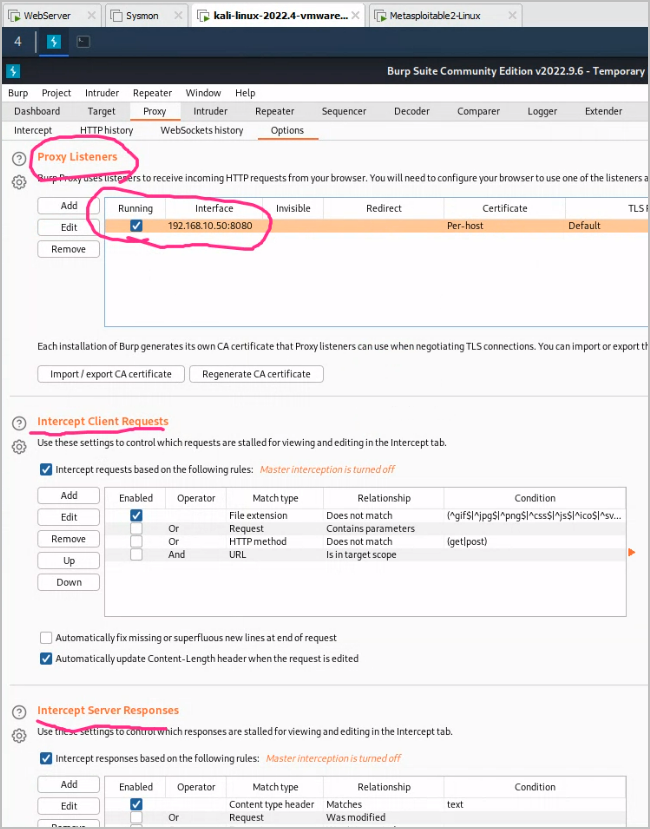Enable the HTTP method rule checkbox
Screen dimensions: 650x829
(136, 541)
